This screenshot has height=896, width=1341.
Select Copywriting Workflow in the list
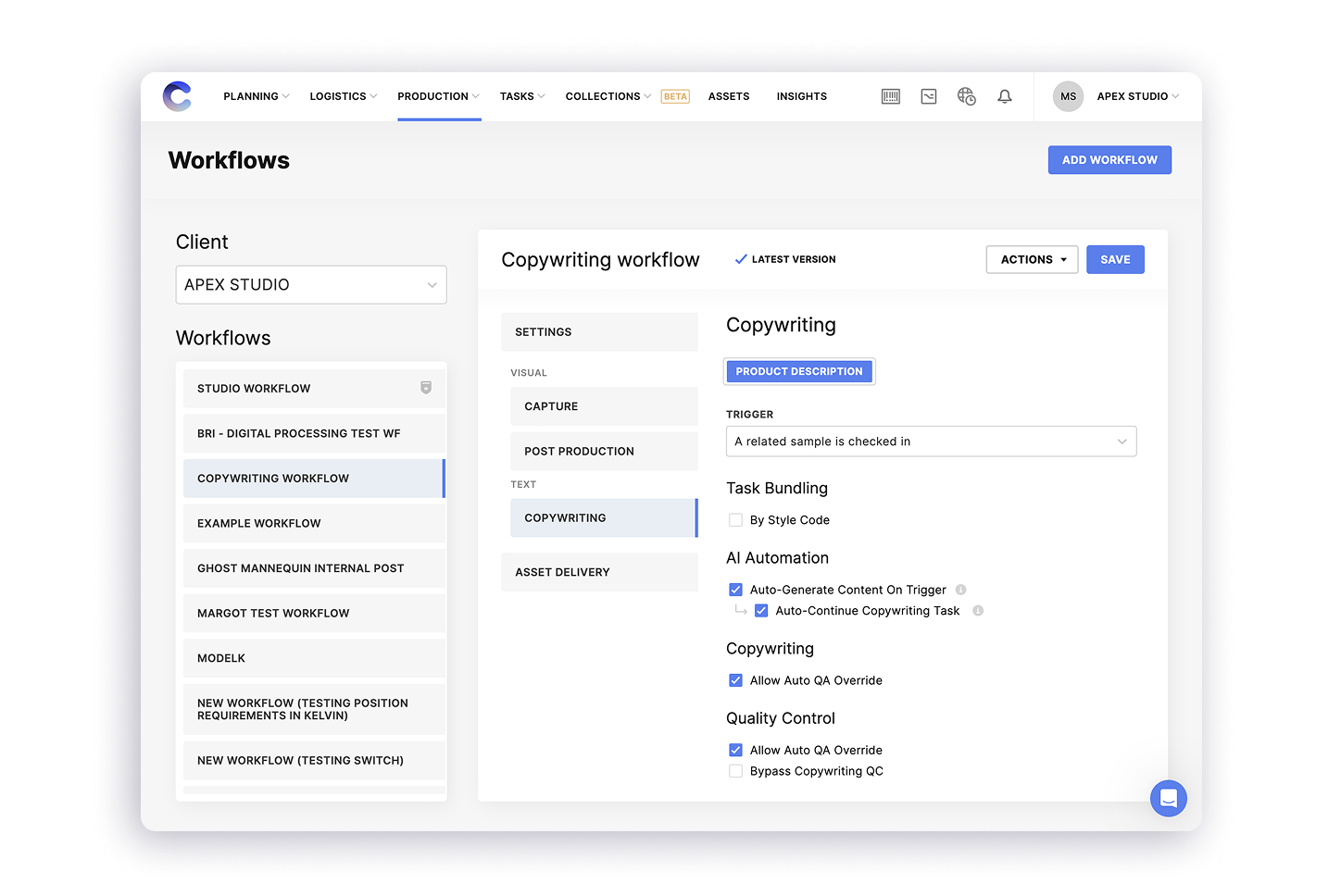(x=315, y=479)
